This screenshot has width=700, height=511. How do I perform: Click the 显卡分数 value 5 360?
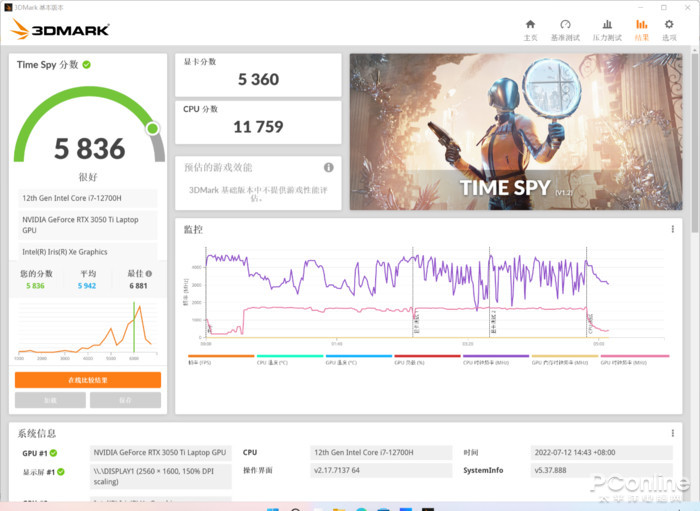click(x=258, y=79)
